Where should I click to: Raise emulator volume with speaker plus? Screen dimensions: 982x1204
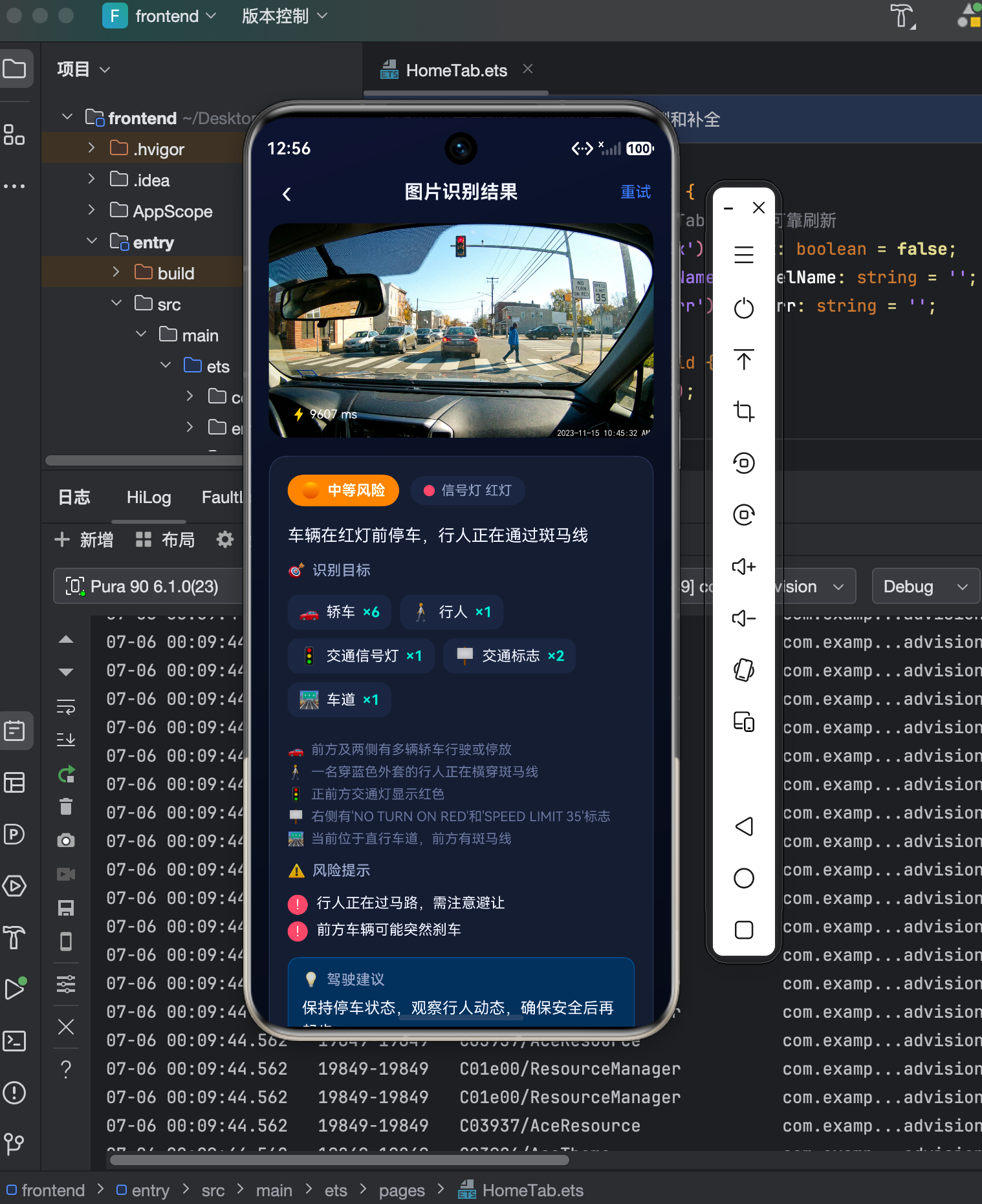(x=744, y=566)
